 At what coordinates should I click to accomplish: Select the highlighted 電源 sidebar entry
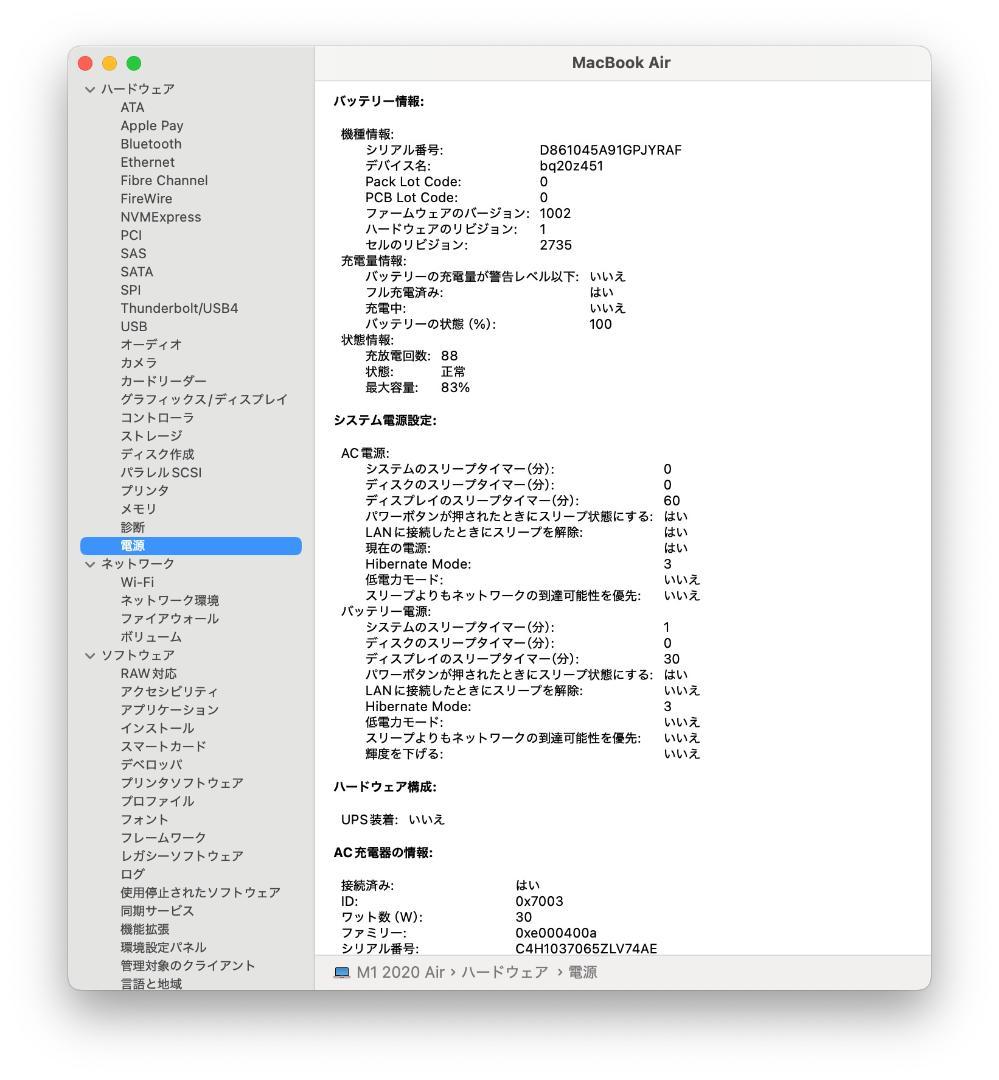(134, 545)
